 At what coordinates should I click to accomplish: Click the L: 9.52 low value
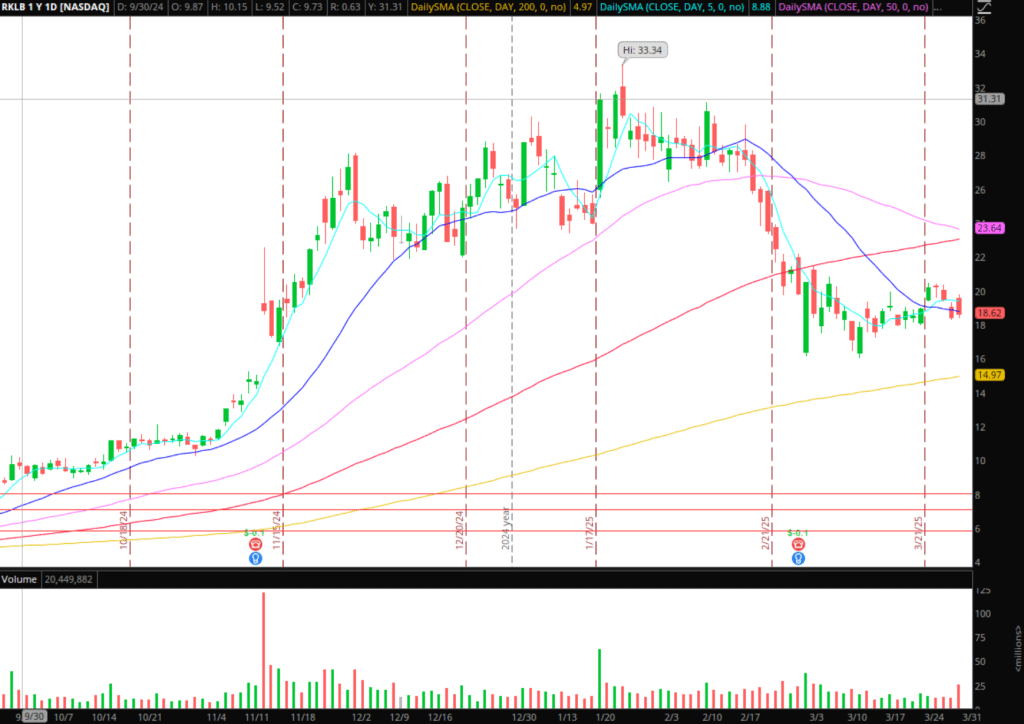(270, 7)
